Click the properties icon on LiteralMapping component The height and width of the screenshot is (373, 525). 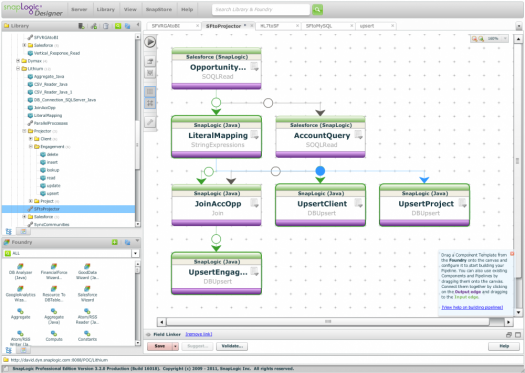pyautogui.click(x=255, y=135)
